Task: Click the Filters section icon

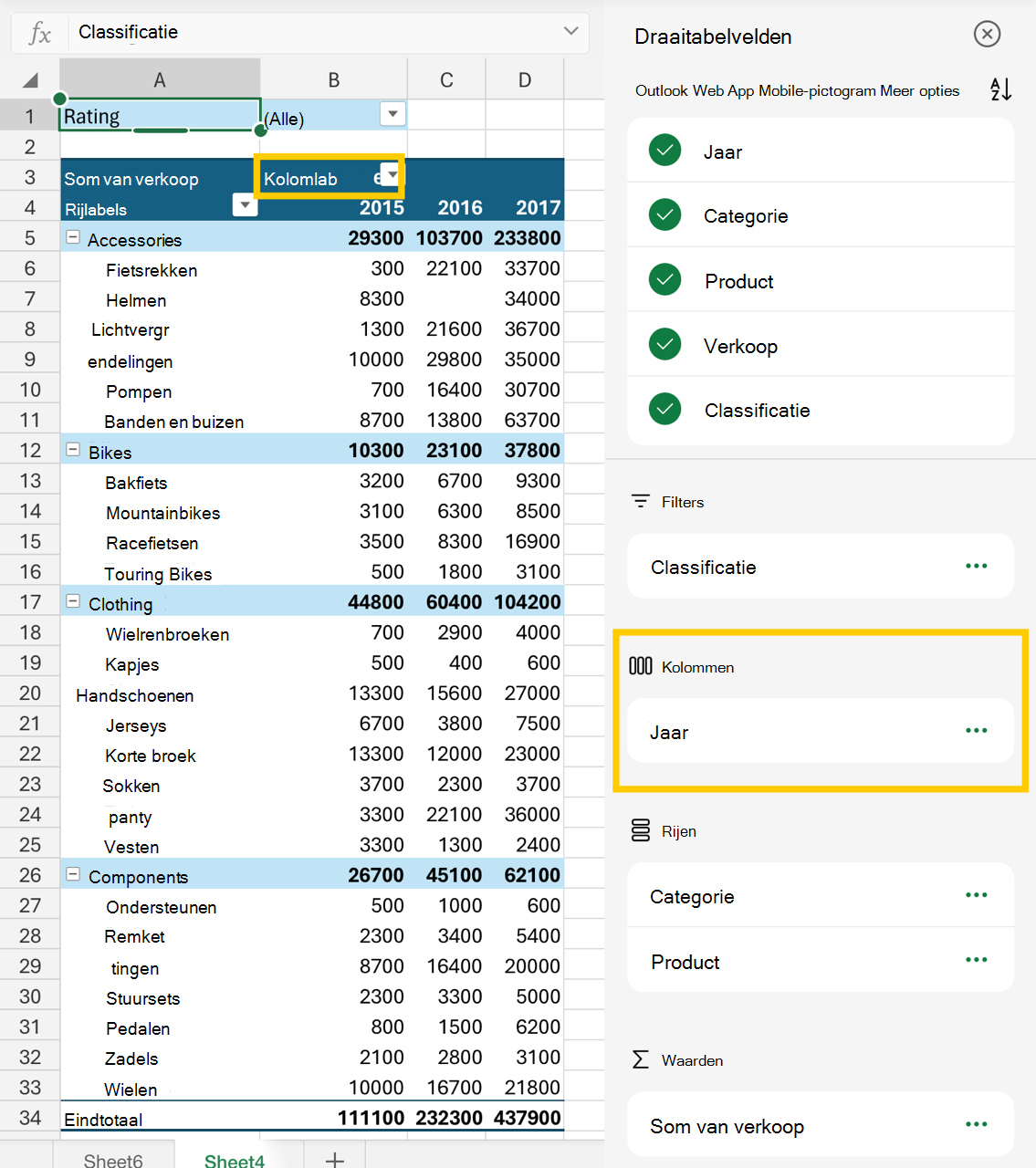Action: tap(641, 501)
